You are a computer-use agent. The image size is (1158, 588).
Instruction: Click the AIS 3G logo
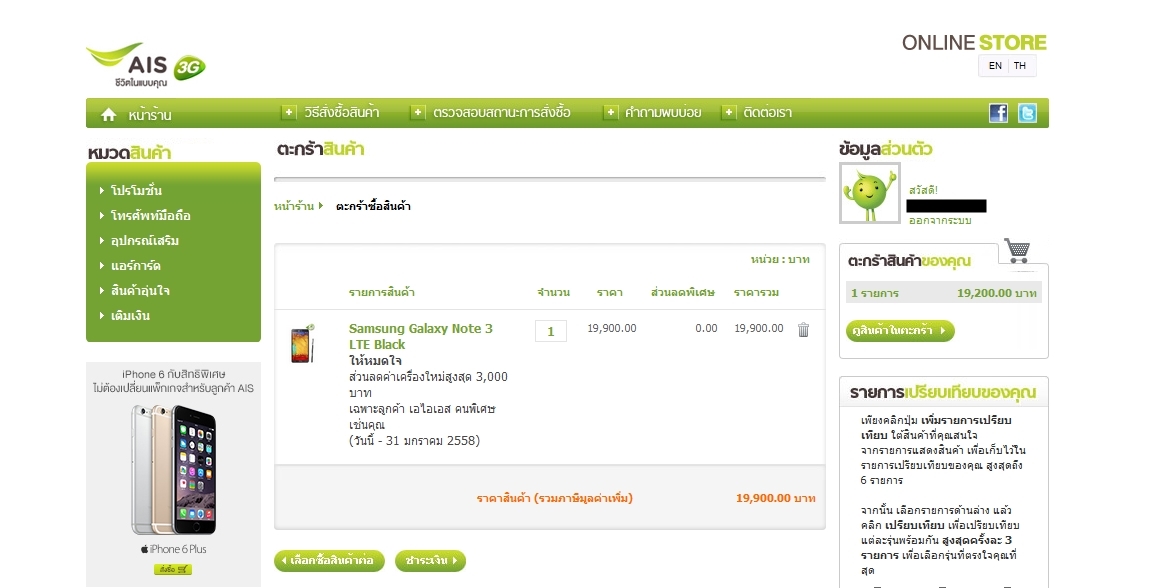coord(145,65)
